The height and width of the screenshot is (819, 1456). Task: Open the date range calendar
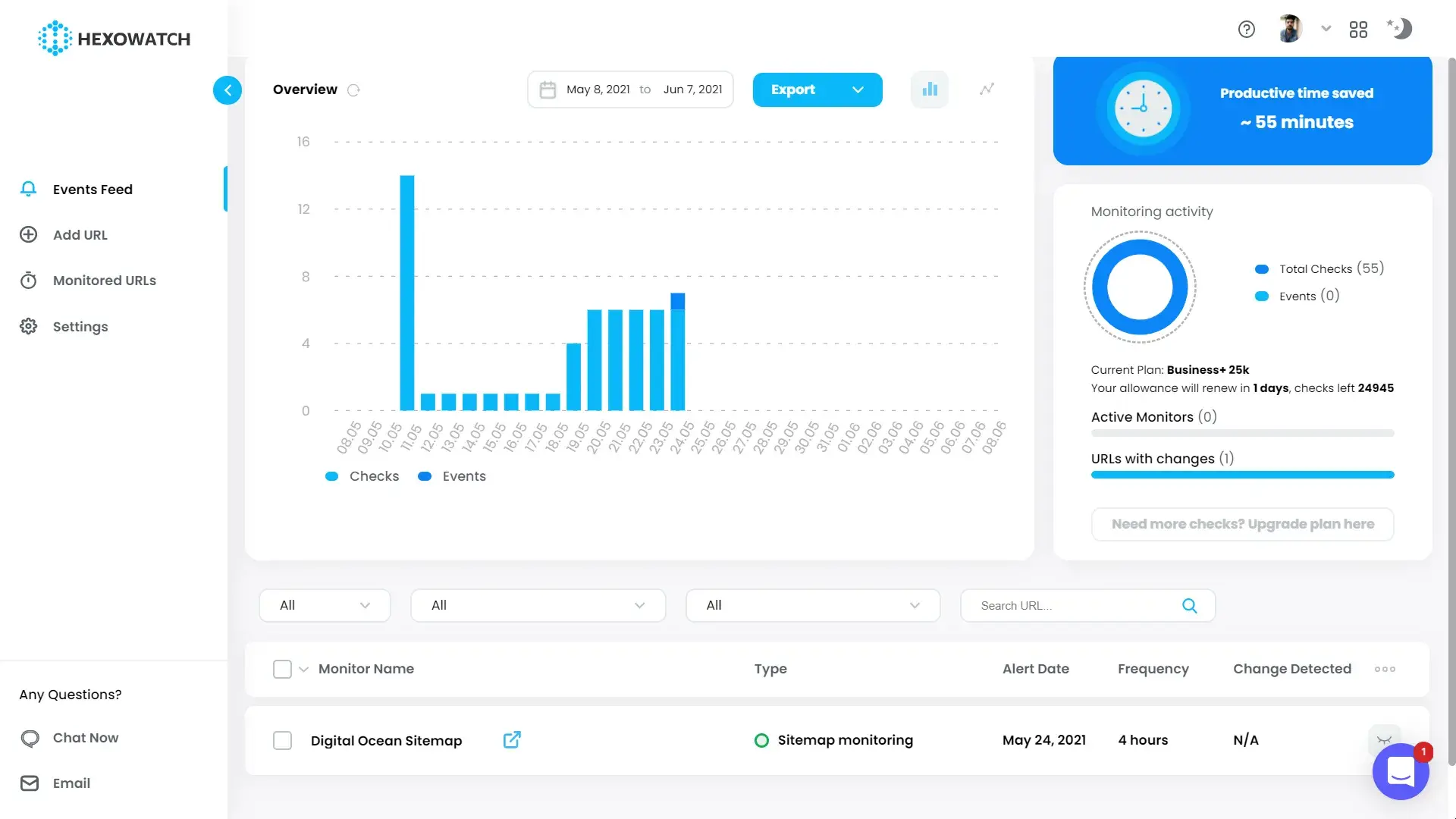click(x=548, y=89)
